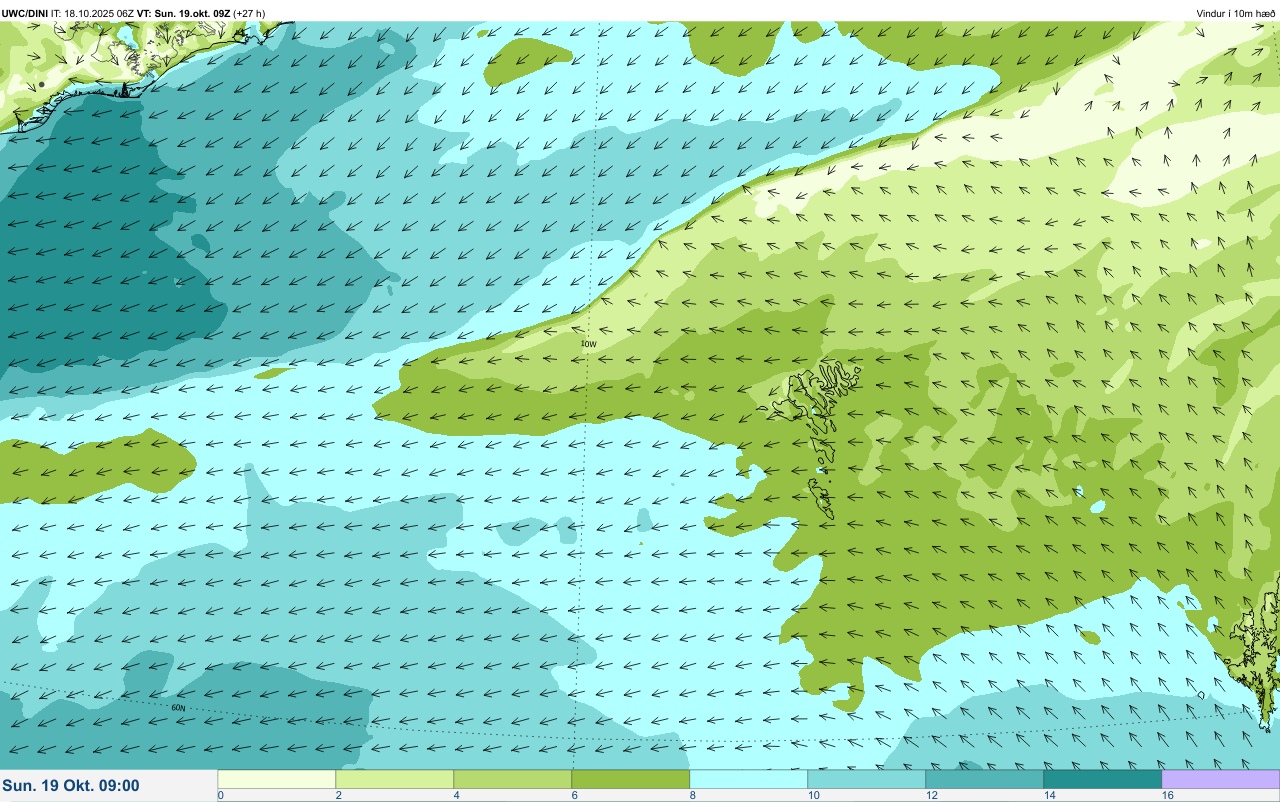Click the legend scale value '6'
1280x802 pixels.
pos(575,795)
